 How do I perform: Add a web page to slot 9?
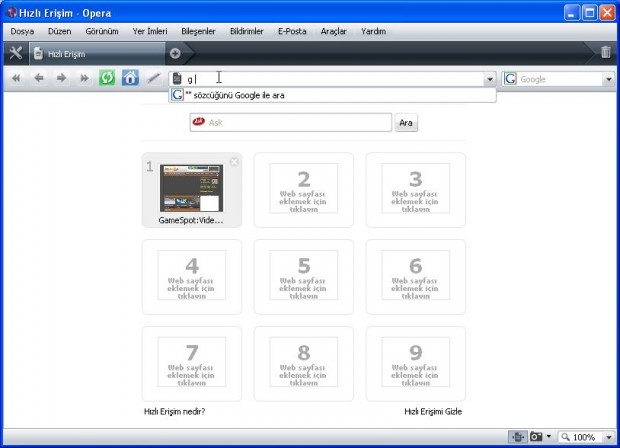point(416,364)
